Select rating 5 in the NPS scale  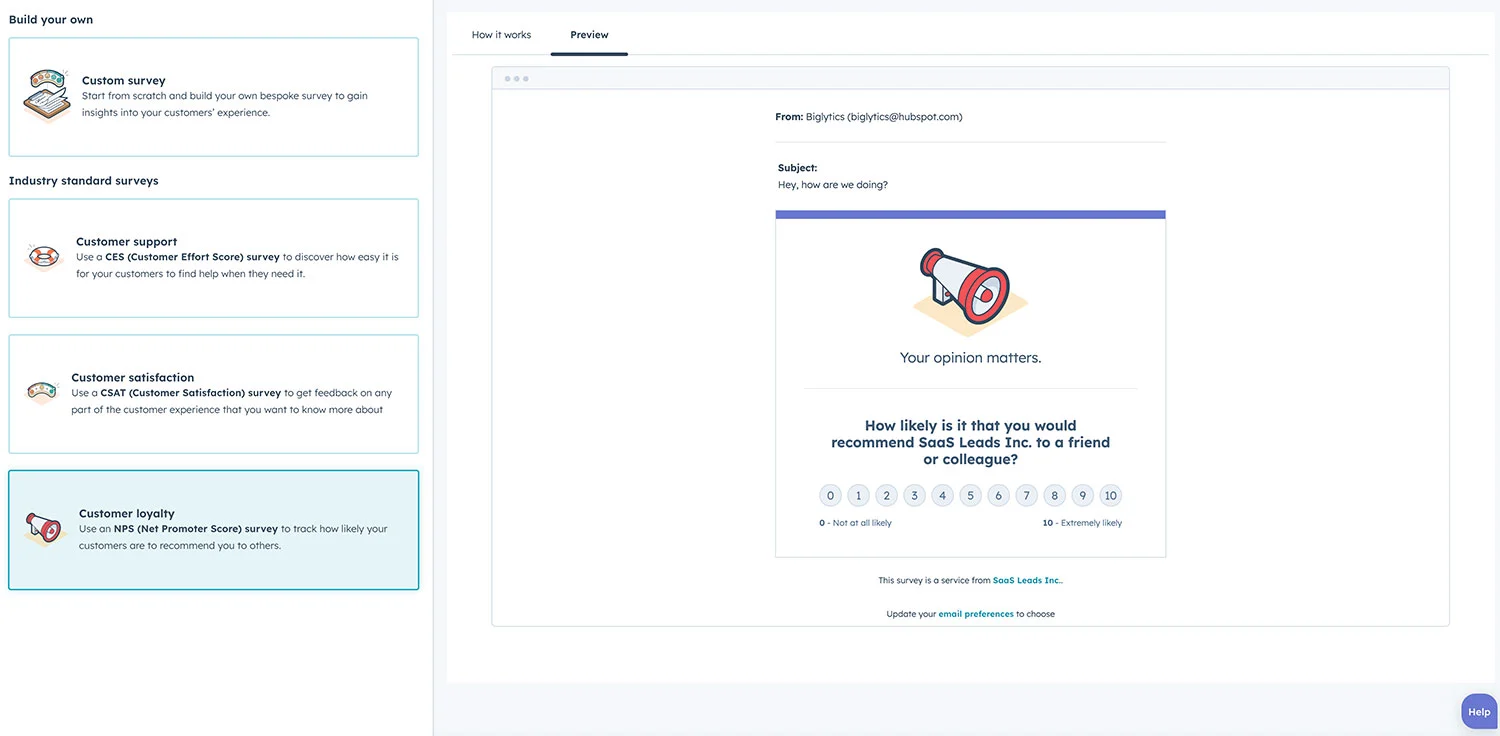970,495
